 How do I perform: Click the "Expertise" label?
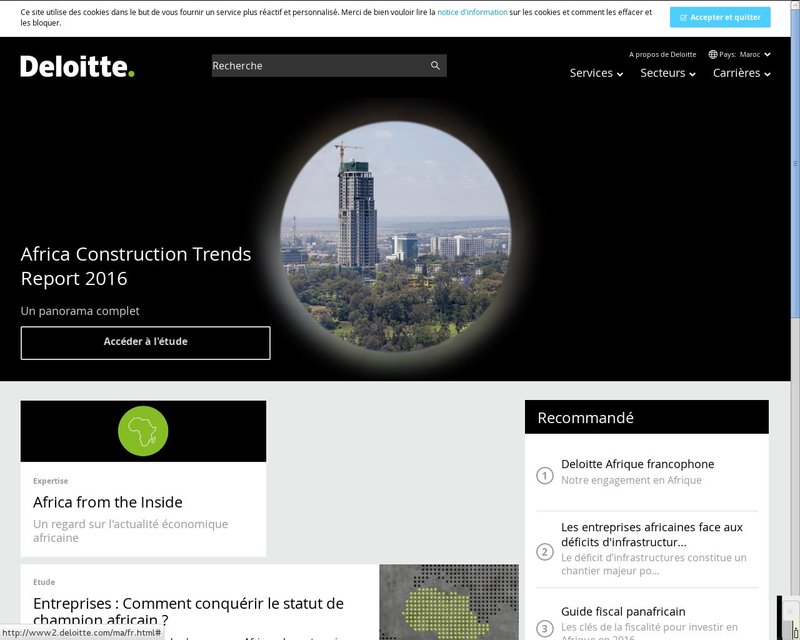click(51, 481)
